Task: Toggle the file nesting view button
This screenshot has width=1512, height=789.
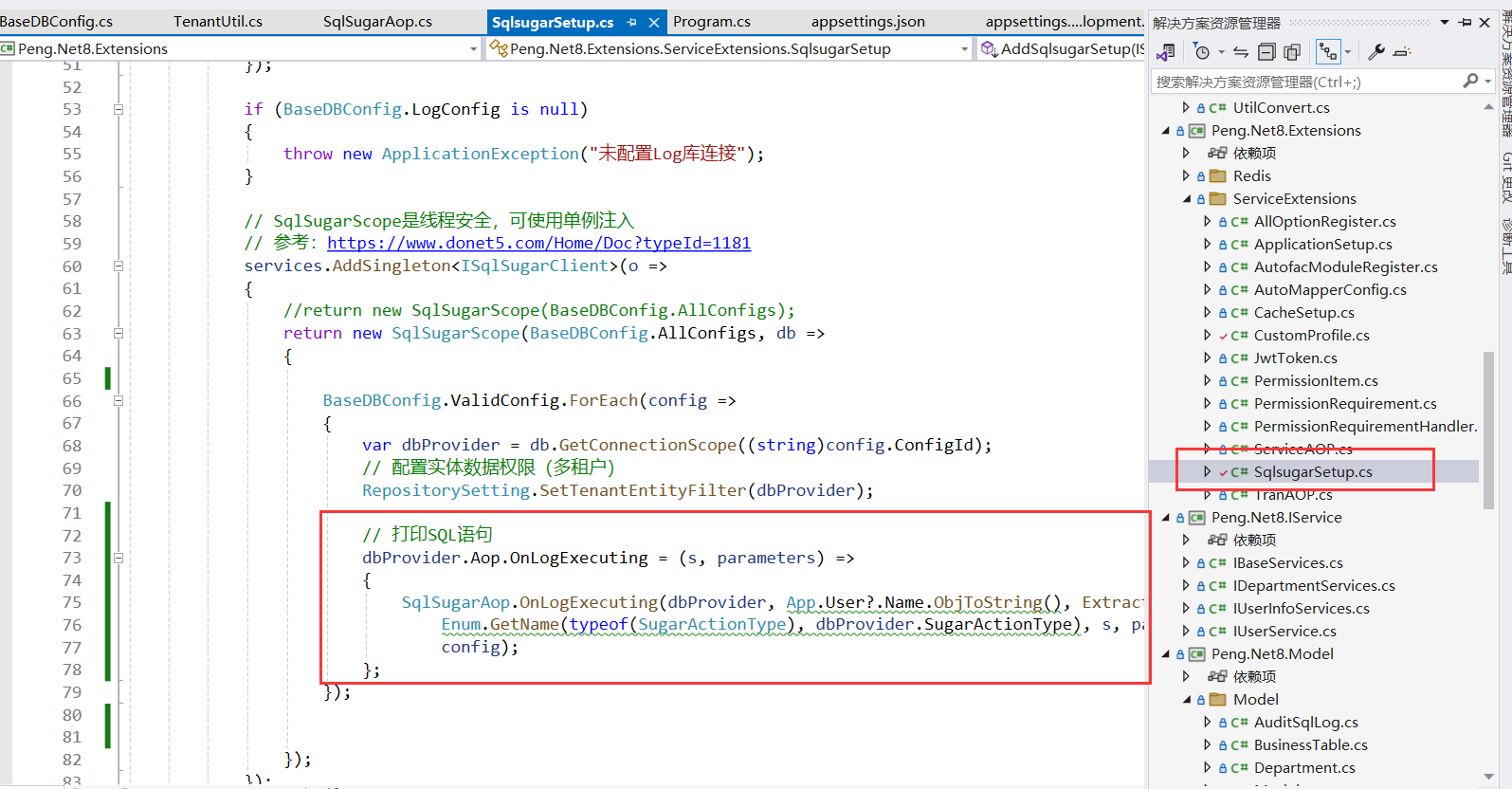Action: 1328,52
